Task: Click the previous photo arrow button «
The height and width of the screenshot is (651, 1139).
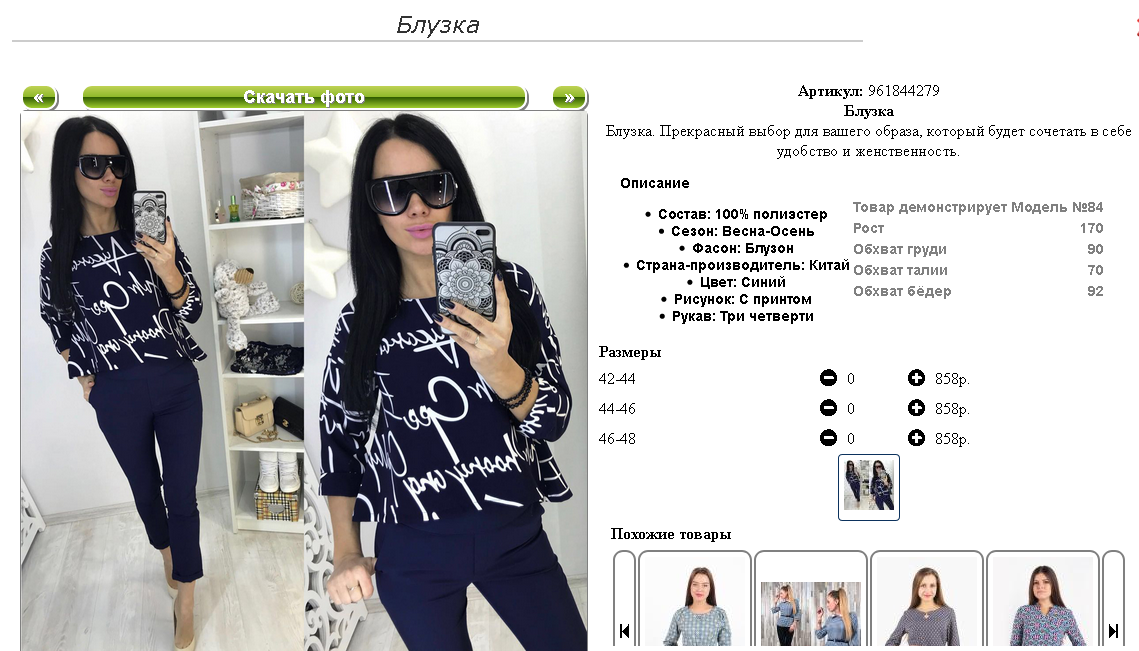Action: pos(39,97)
